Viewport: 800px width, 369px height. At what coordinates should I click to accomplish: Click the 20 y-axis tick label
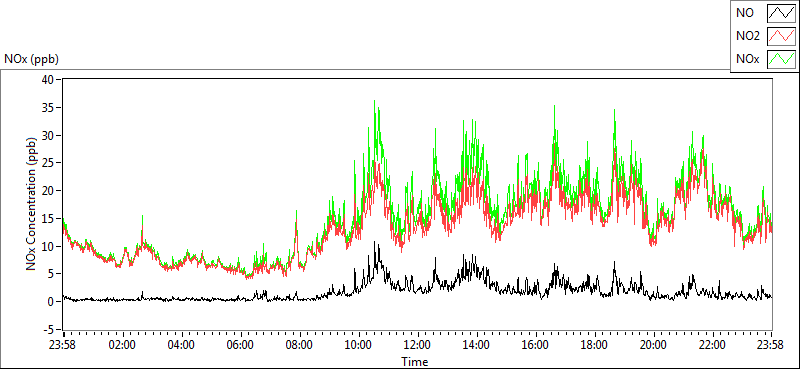[48, 191]
